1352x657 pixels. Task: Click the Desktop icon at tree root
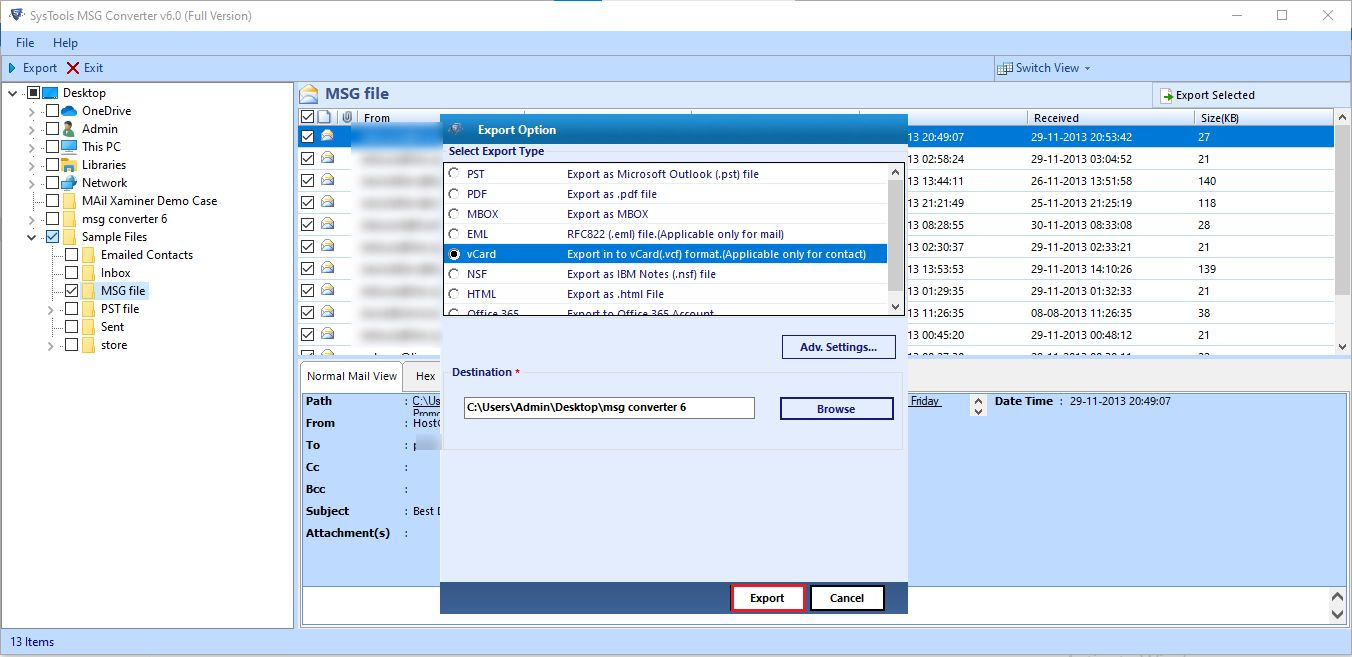(50, 93)
